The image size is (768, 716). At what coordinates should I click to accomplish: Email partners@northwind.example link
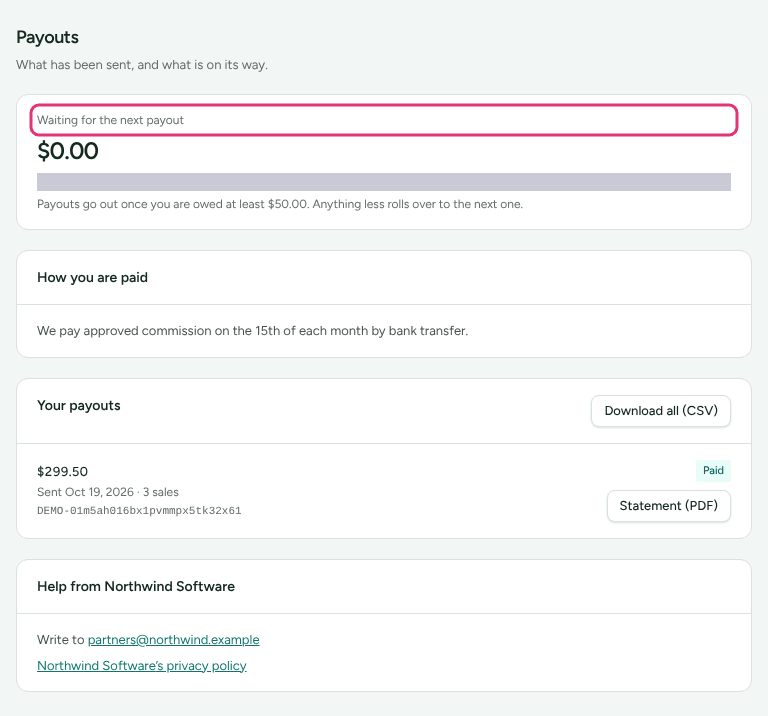[173, 640]
